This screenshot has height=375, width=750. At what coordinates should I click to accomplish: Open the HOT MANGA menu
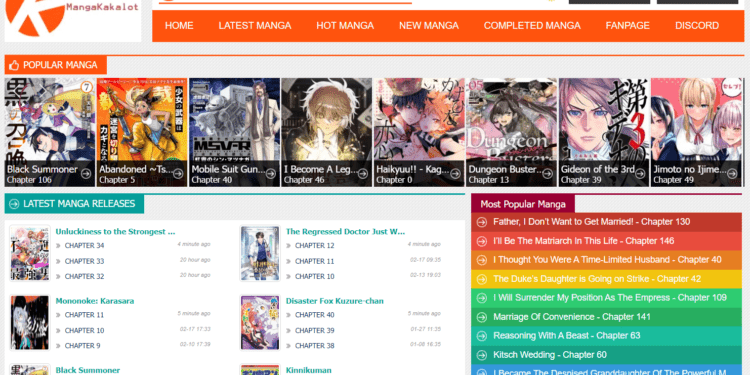coord(345,26)
